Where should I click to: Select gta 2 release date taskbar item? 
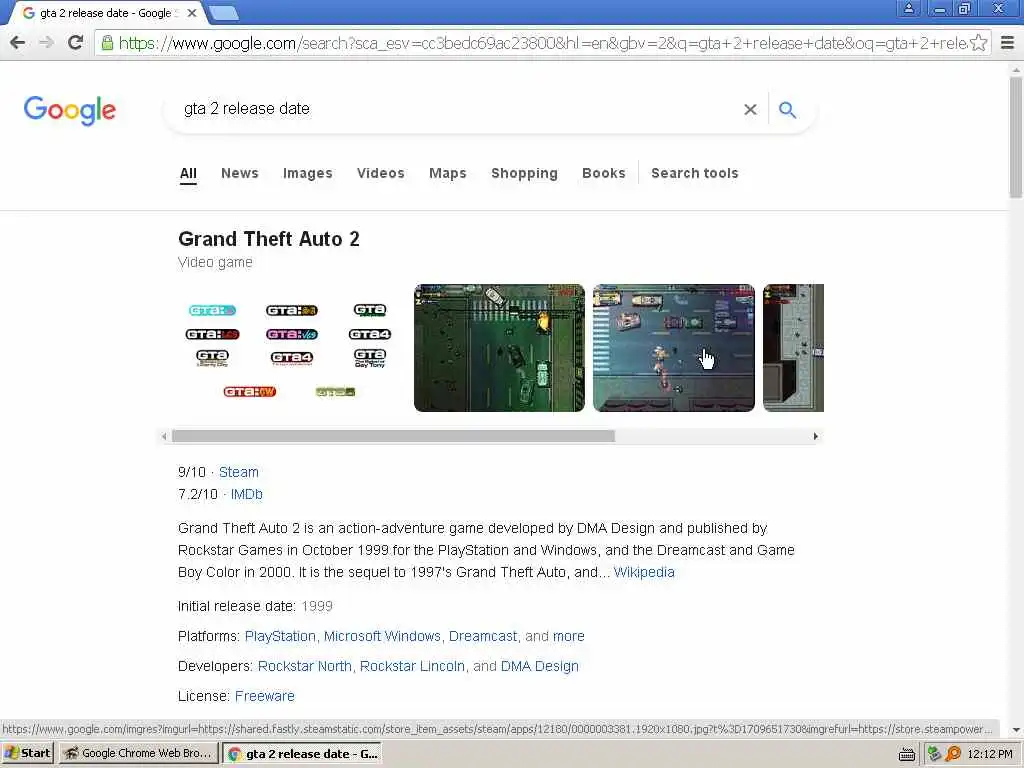(x=302, y=754)
